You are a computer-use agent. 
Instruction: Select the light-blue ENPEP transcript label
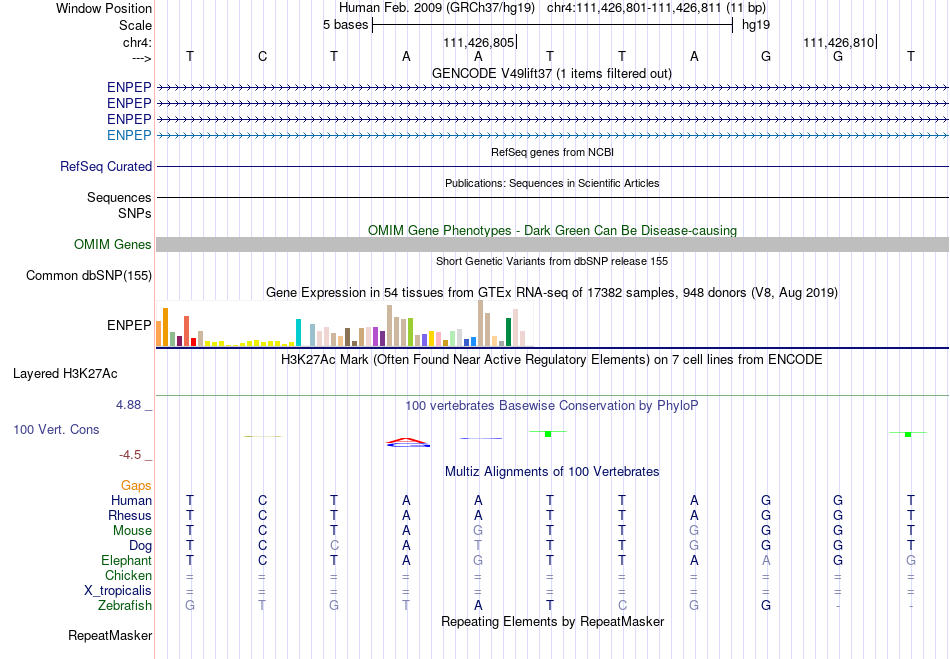(129, 135)
